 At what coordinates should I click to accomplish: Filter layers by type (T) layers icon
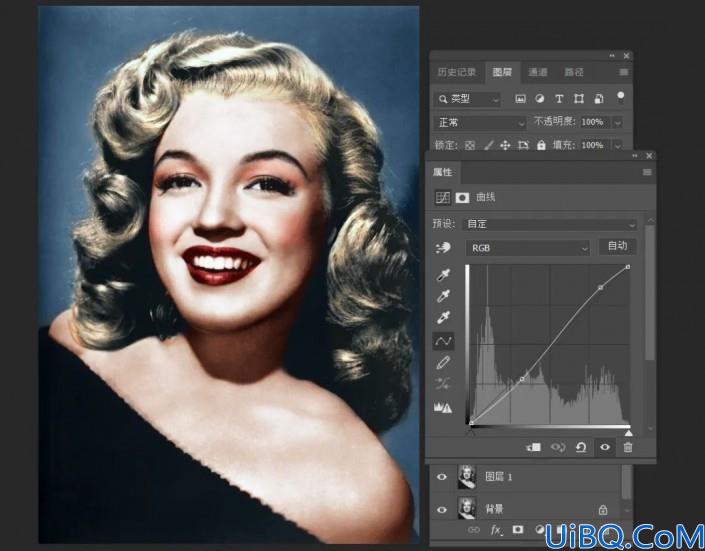pyautogui.click(x=559, y=99)
